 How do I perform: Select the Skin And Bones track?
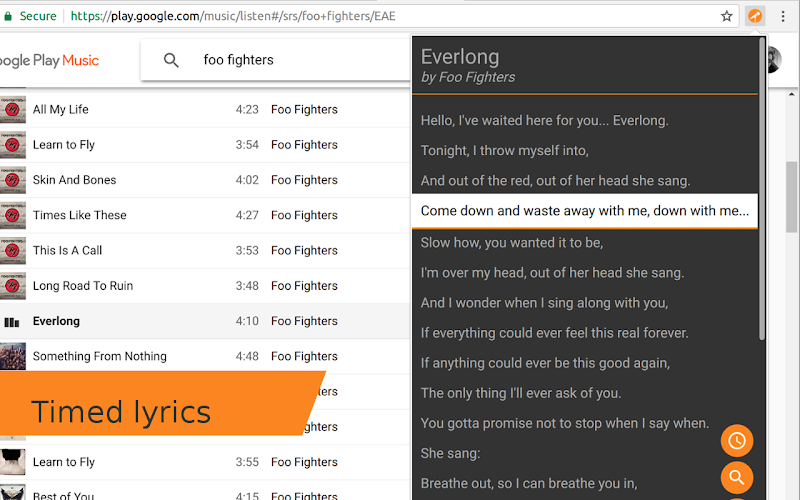tap(74, 180)
